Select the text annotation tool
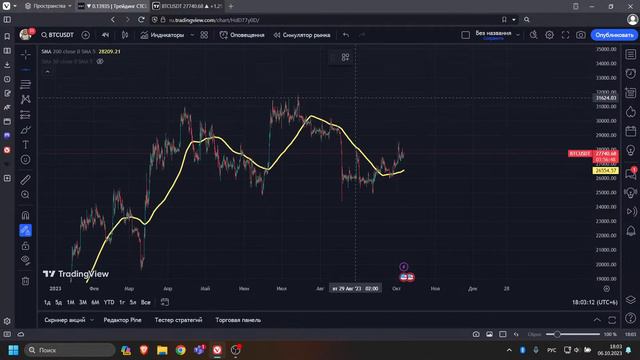The width and height of the screenshot is (640, 360). coord(25,145)
